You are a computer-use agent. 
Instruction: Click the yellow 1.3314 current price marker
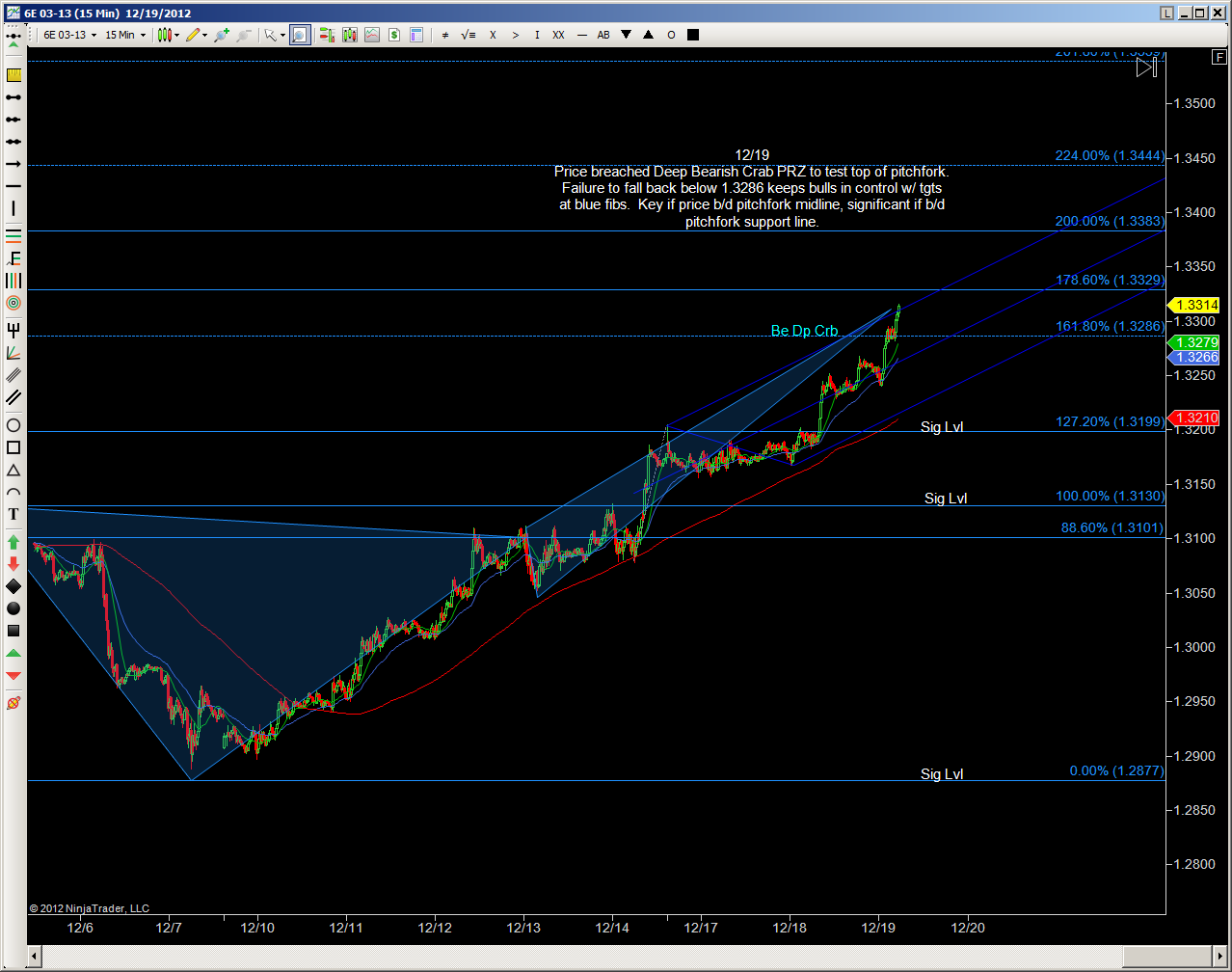click(x=1194, y=305)
